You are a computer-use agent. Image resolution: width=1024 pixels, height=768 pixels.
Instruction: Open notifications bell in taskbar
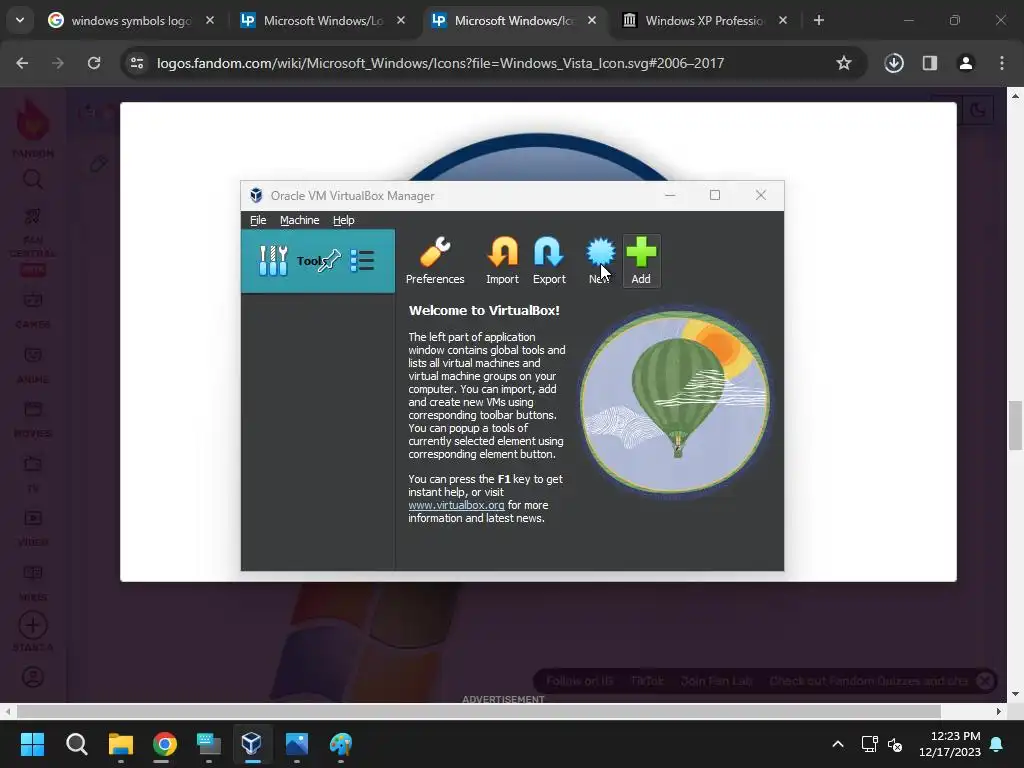pyautogui.click(x=997, y=744)
